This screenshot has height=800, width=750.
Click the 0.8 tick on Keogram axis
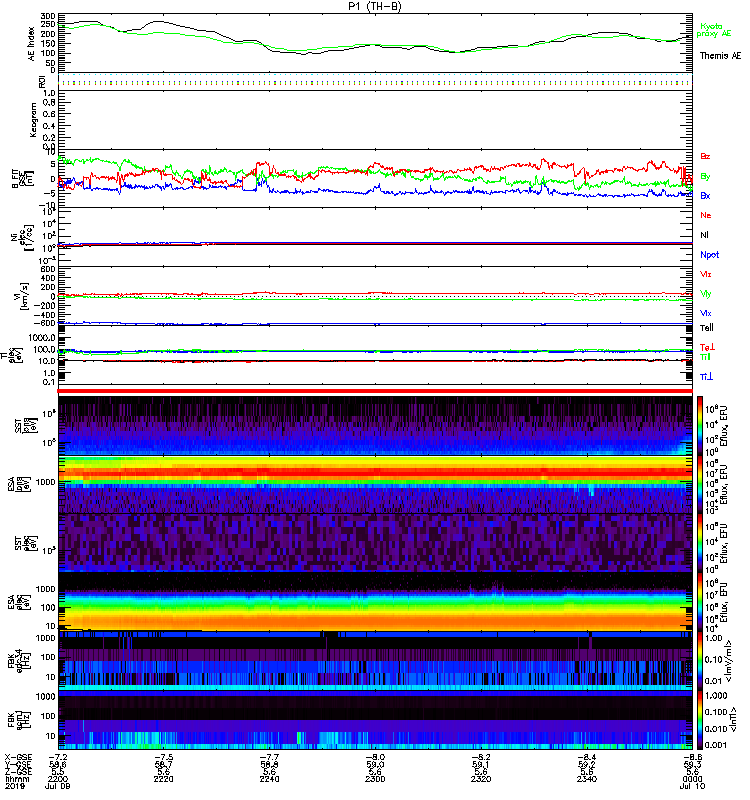click(x=49, y=103)
